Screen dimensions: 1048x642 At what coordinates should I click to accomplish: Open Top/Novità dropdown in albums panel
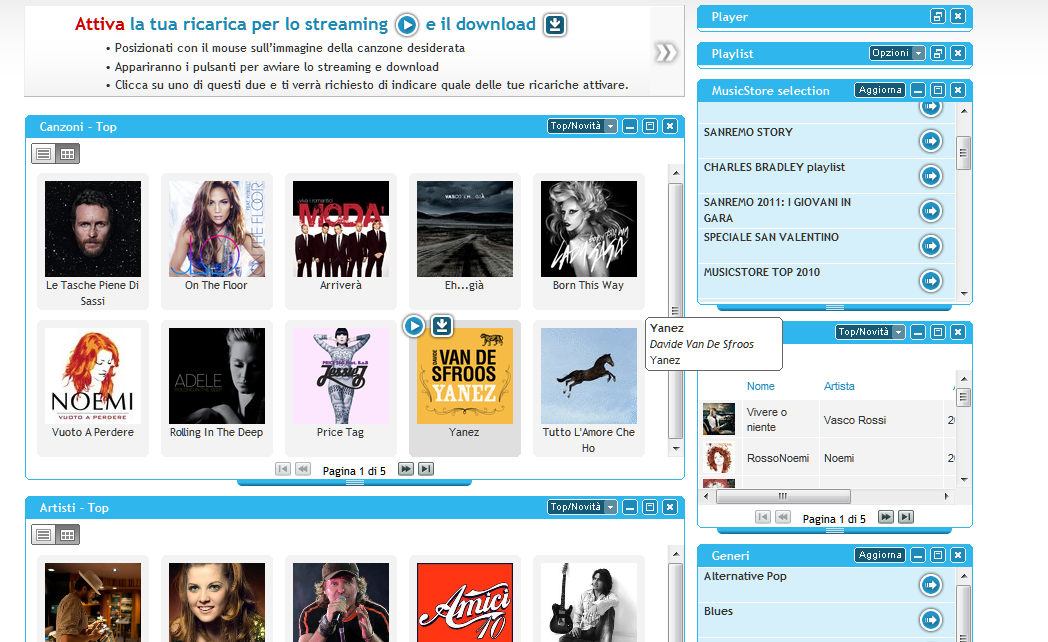click(870, 331)
